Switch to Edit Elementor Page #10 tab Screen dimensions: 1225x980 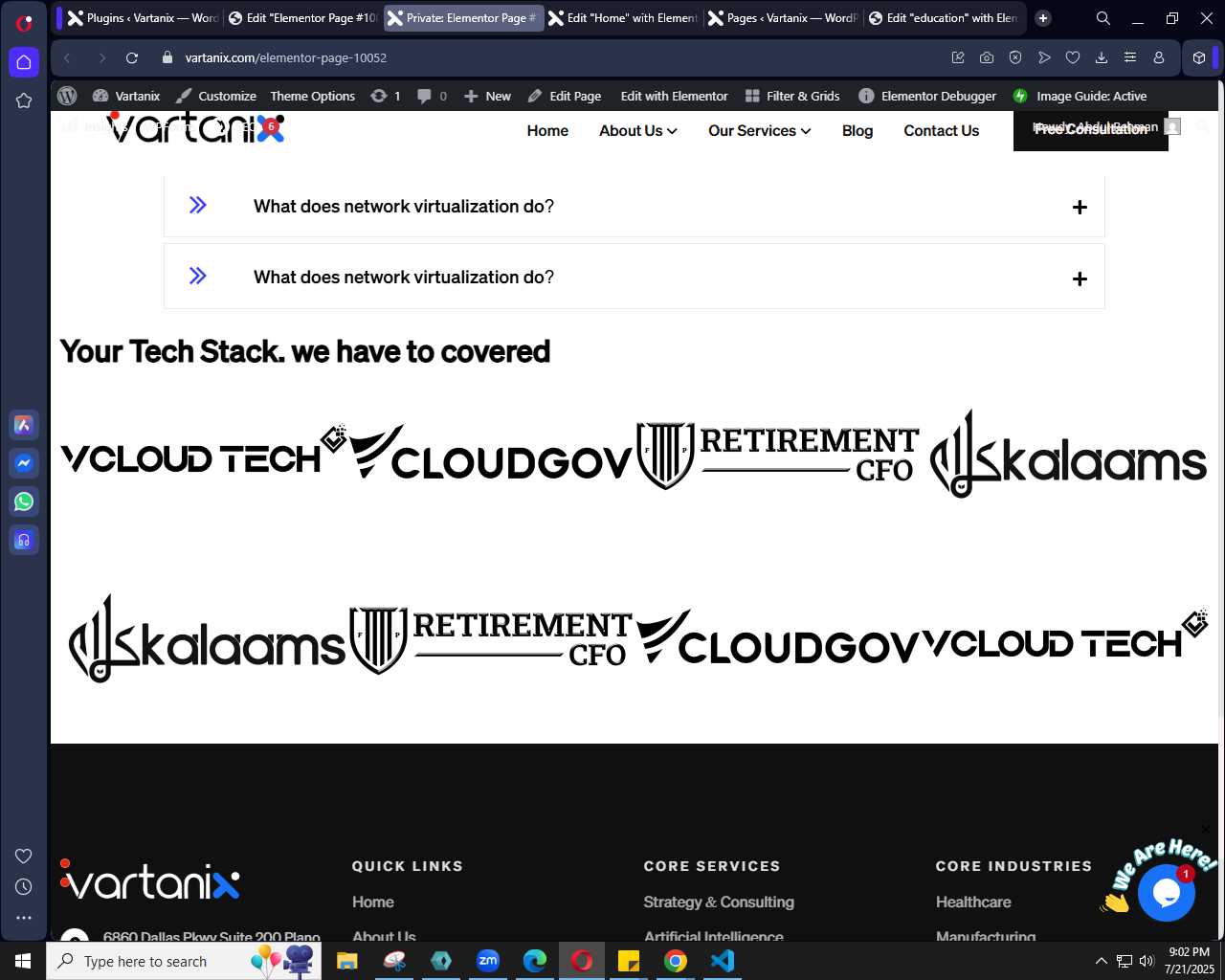(x=303, y=18)
